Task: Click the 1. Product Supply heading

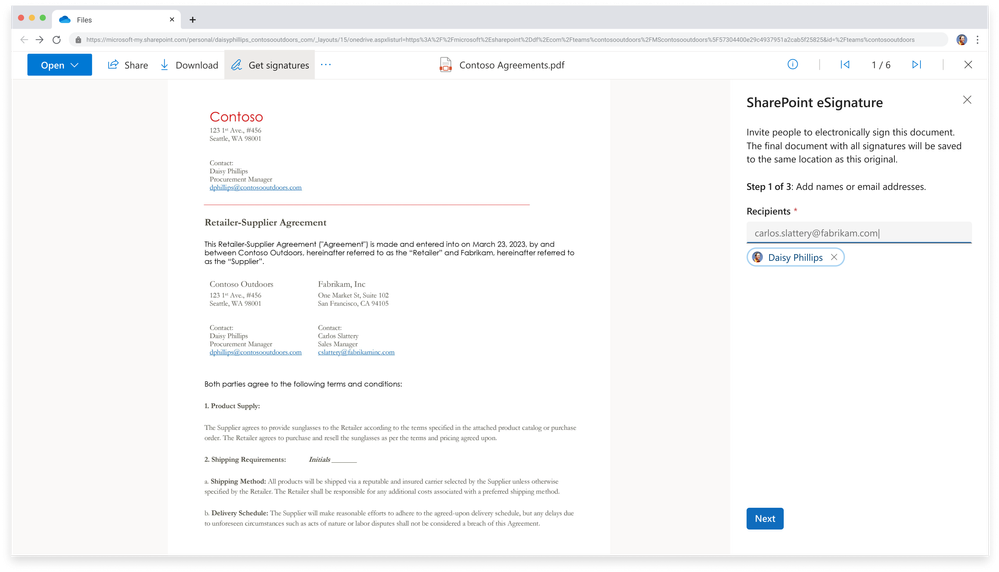Action: [x=232, y=406]
